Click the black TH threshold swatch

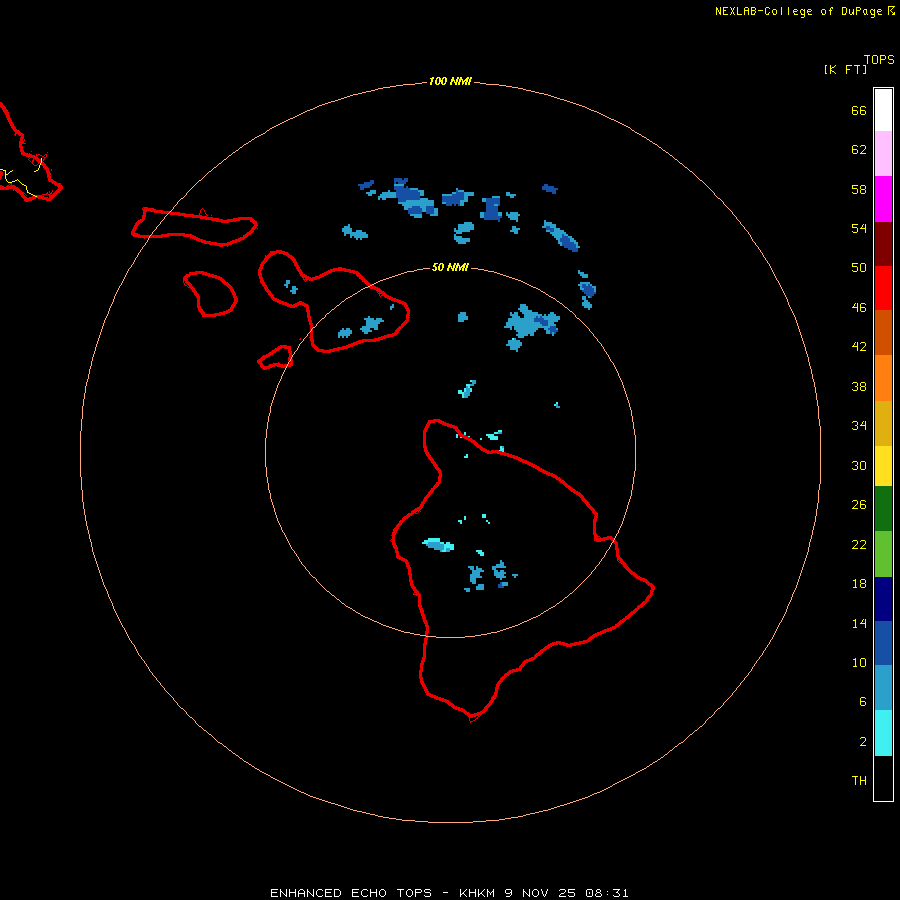[x=883, y=778]
